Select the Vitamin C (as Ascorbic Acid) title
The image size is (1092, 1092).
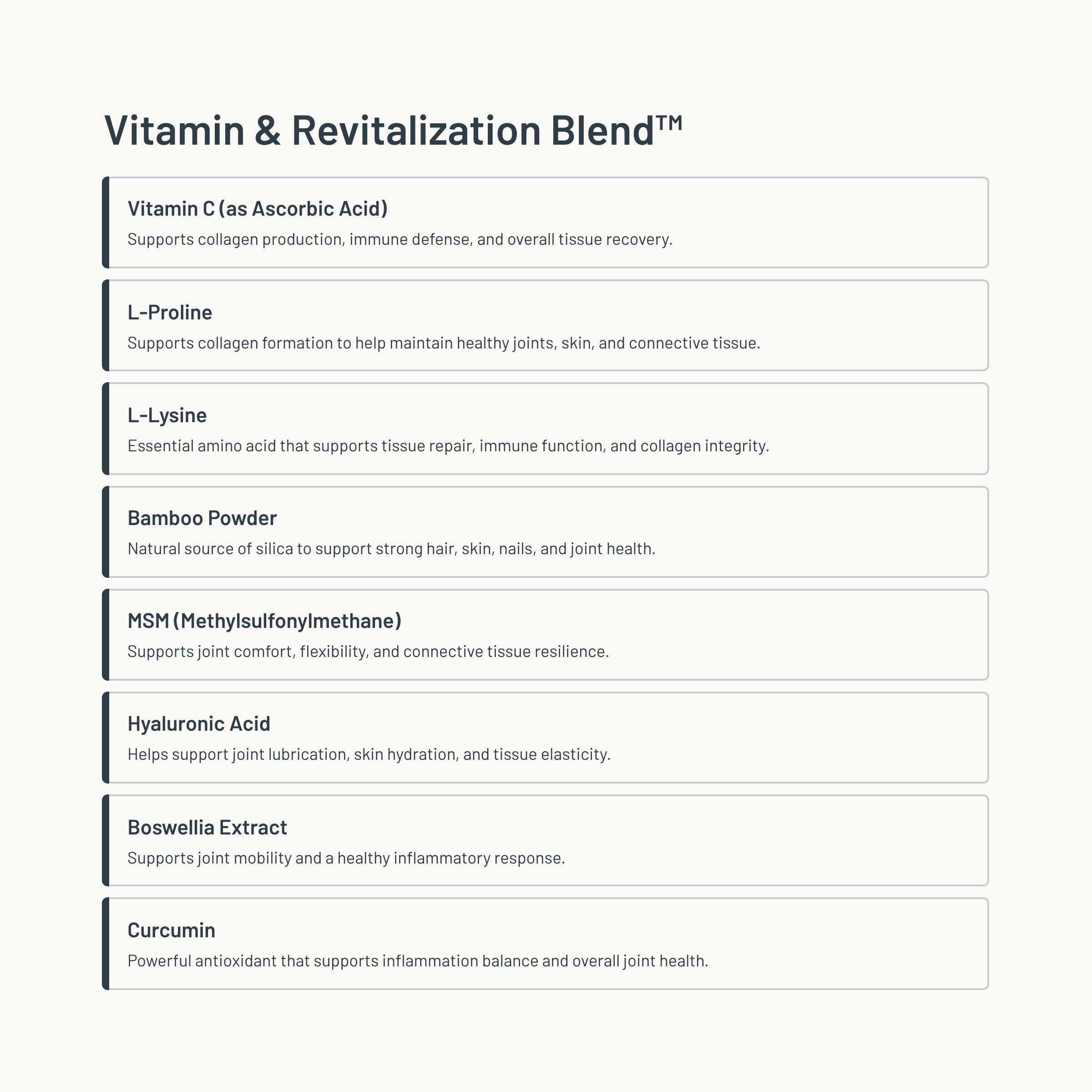[258, 208]
